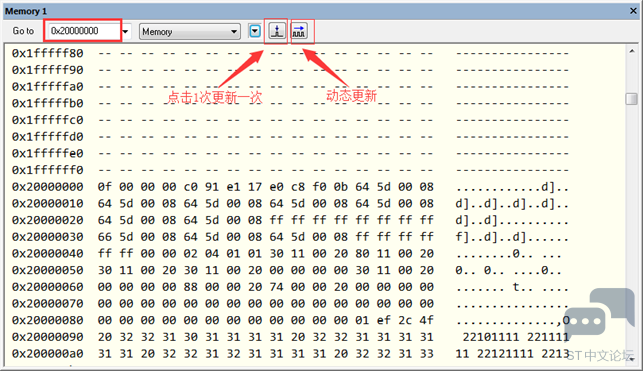Open the blue context menu dropdown icon
Viewport: 643px width, 371px height.
[255, 31]
